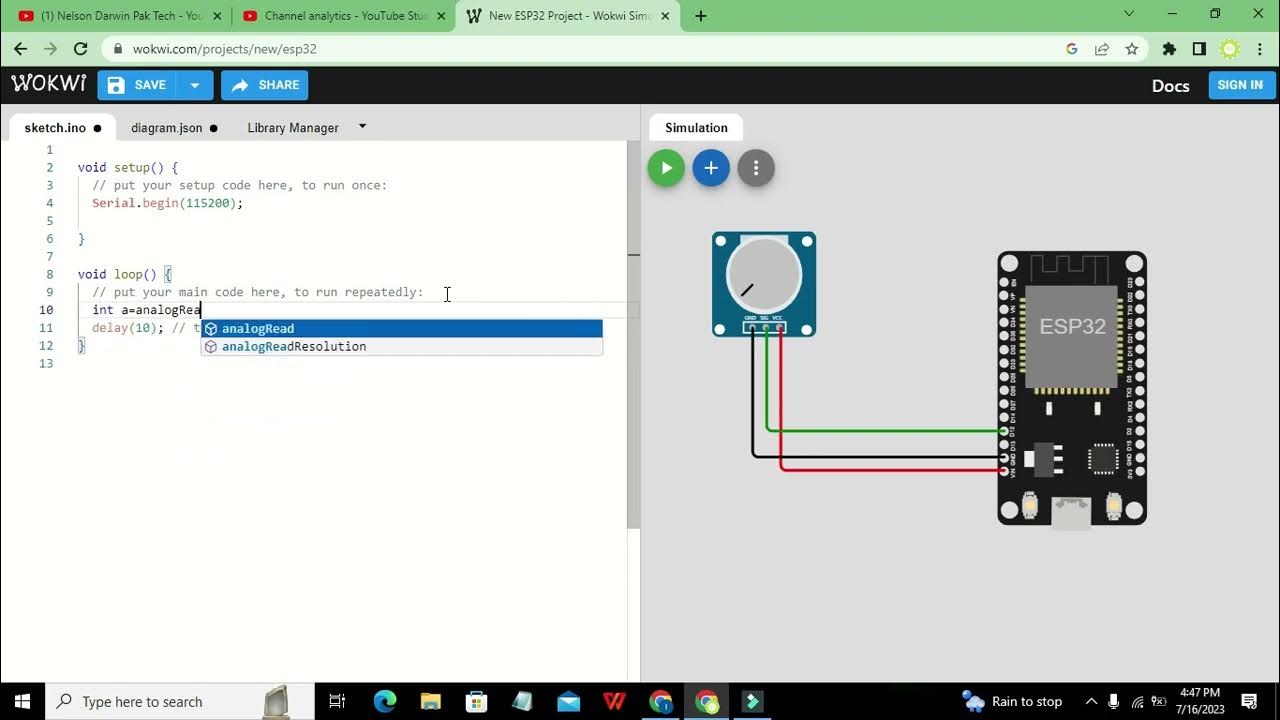Image resolution: width=1280 pixels, height=720 pixels.
Task: Open Task View on taskbar
Action: point(337,701)
